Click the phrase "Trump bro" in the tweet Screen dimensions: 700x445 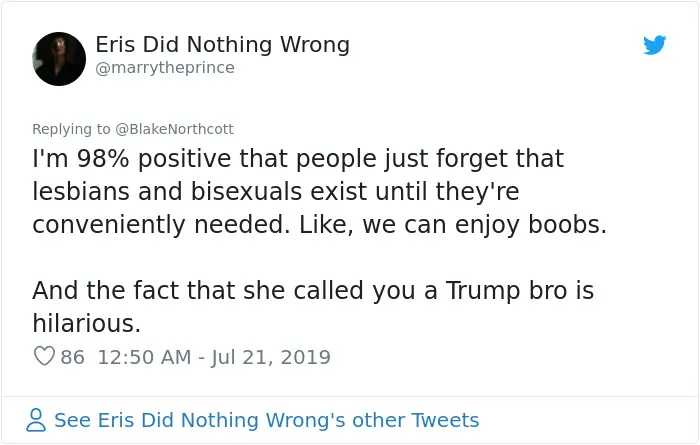[x=506, y=291]
